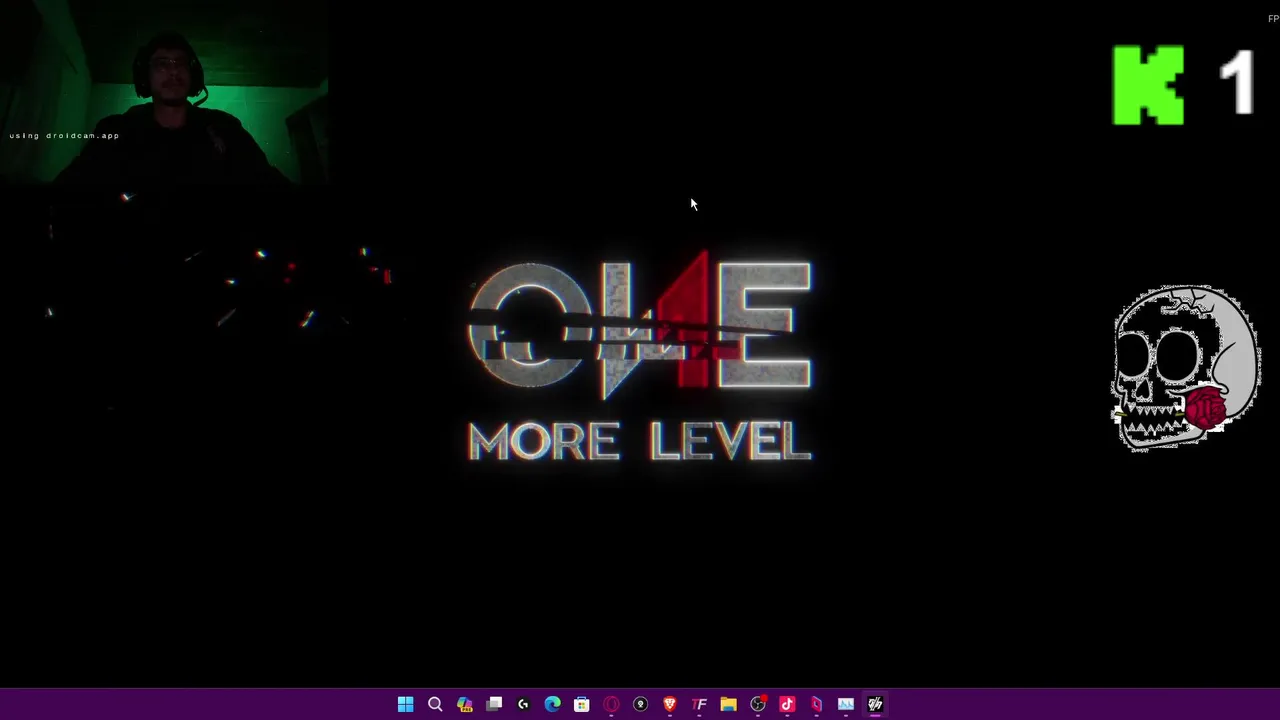The height and width of the screenshot is (720, 1280).
Task: Open File Explorer from the taskbar
Action: click(x=728, y=704)
